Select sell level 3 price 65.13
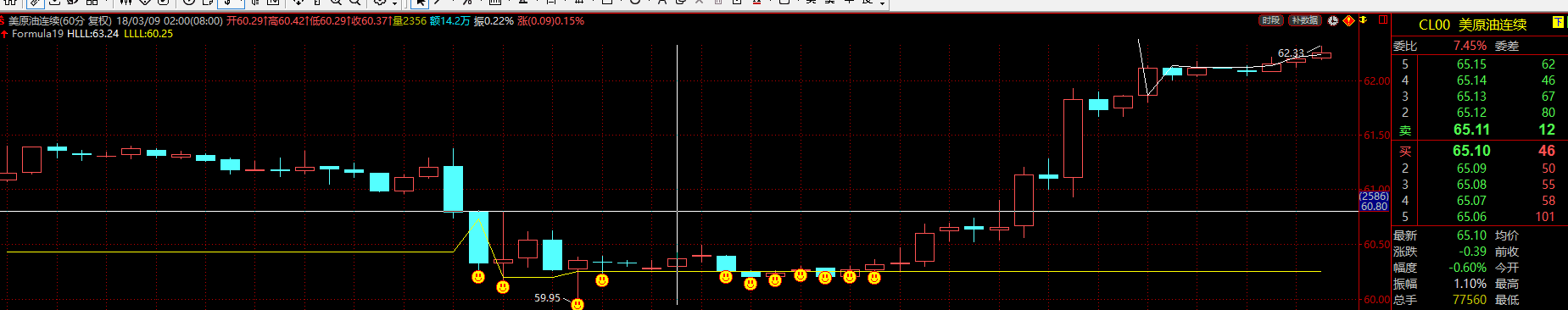This screenshot has height=310, width=1568. tap(1471, 97)
